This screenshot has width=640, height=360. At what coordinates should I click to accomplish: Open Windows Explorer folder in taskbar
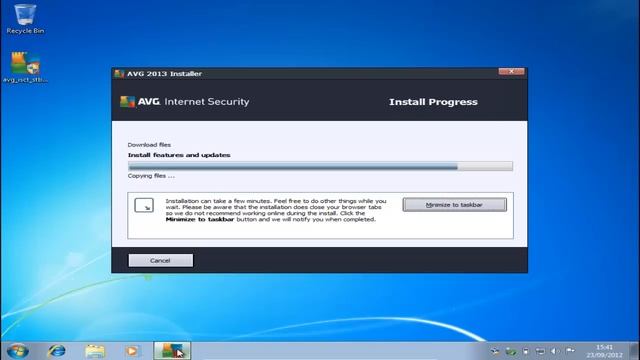pos(95,351)
